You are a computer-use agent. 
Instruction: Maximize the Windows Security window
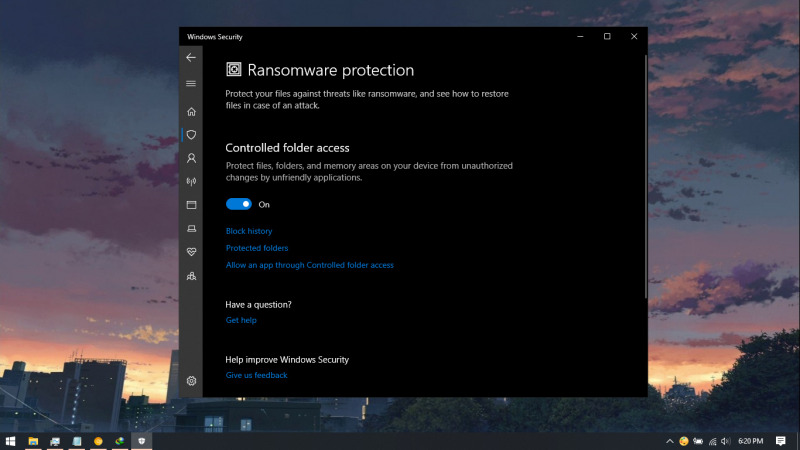[x=607, y=36]
